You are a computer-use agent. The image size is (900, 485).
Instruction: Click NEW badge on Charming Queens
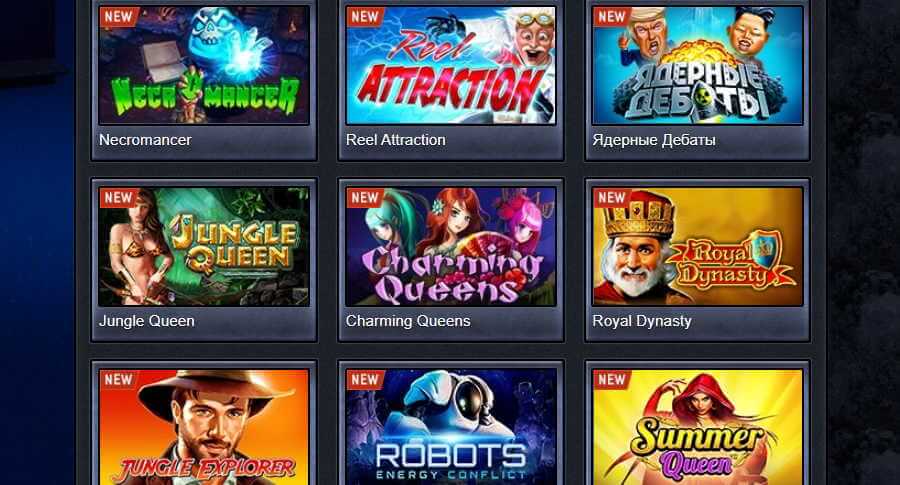point(364,197)
